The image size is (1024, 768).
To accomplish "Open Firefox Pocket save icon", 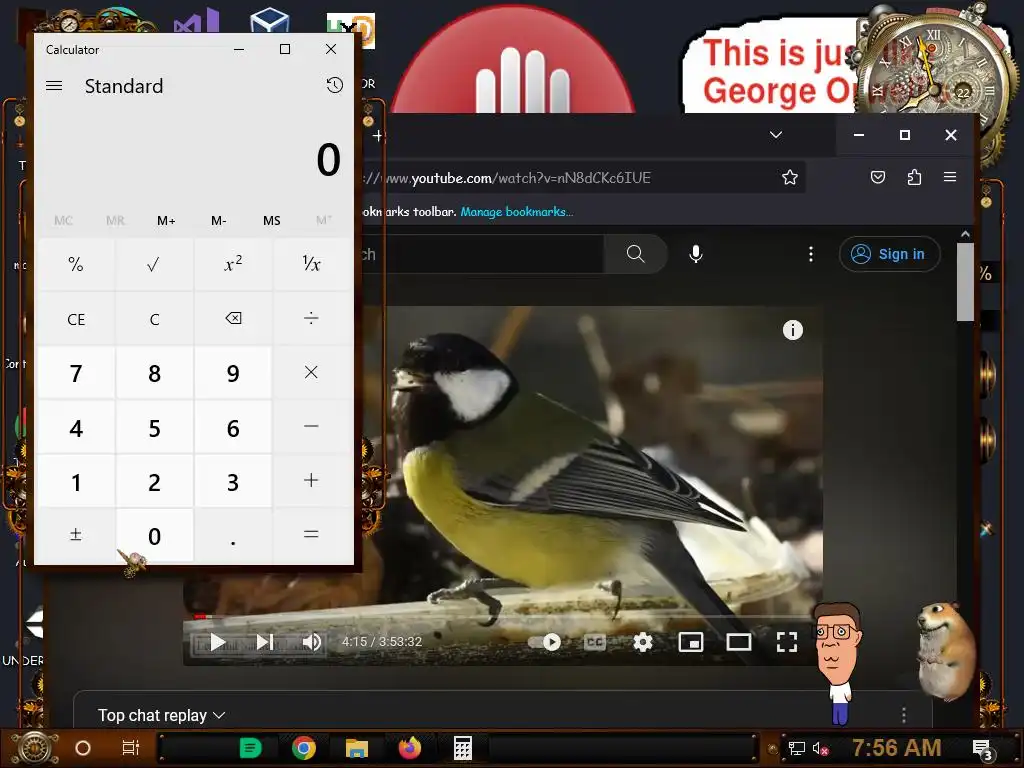I will (878, 177).
